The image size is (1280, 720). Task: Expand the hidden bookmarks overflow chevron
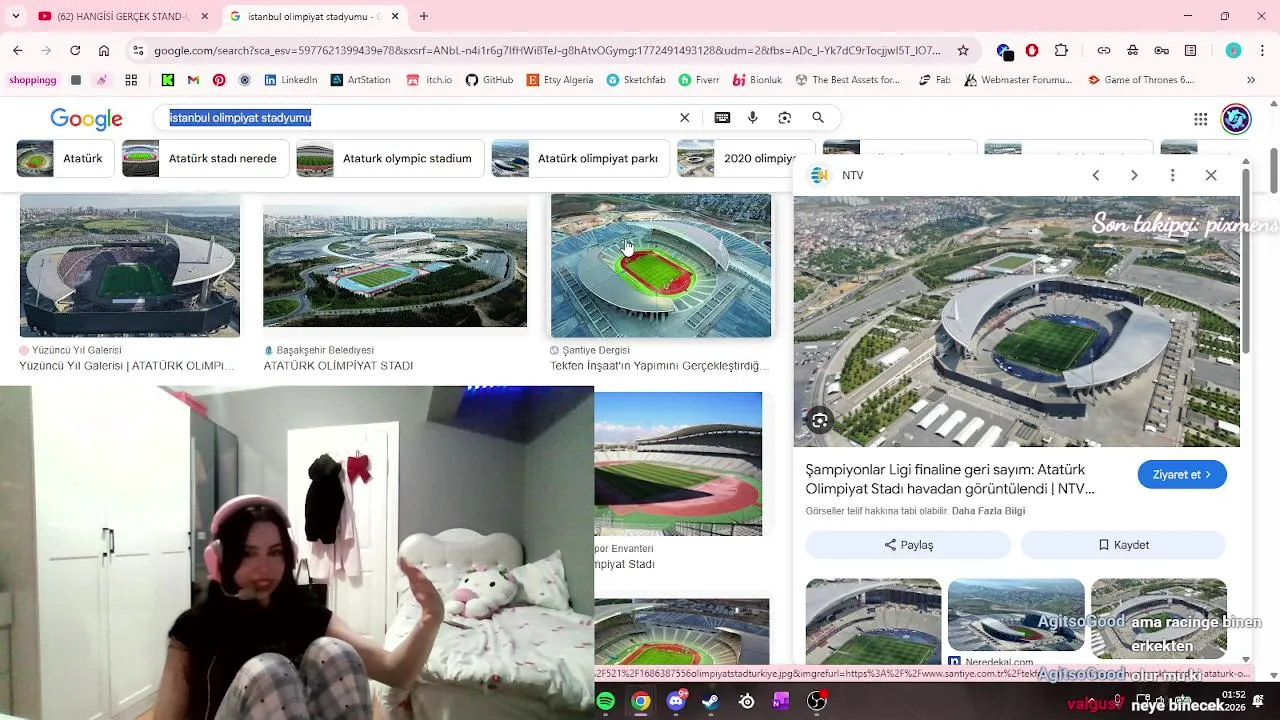1250,80
